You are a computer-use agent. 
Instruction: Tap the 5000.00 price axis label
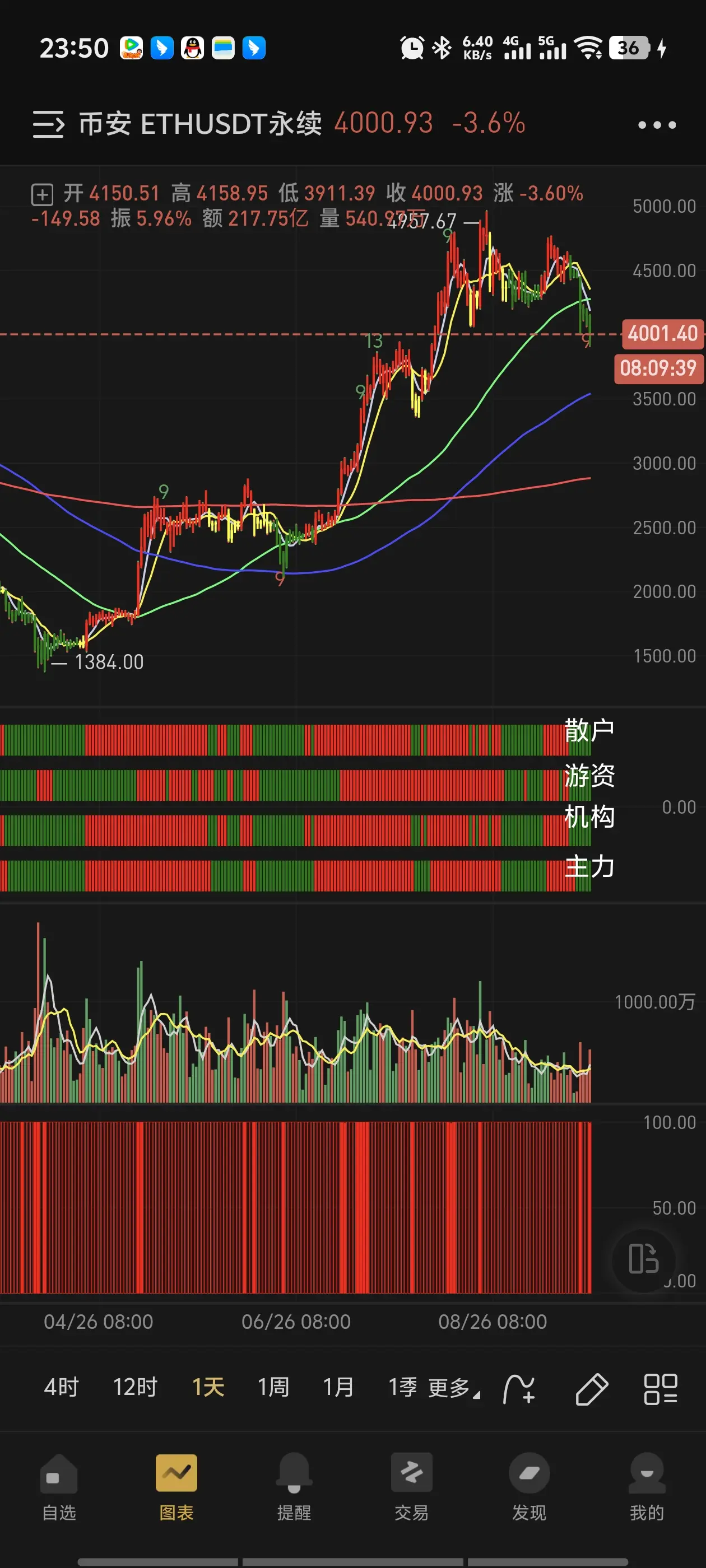click(x=664, y=206)
